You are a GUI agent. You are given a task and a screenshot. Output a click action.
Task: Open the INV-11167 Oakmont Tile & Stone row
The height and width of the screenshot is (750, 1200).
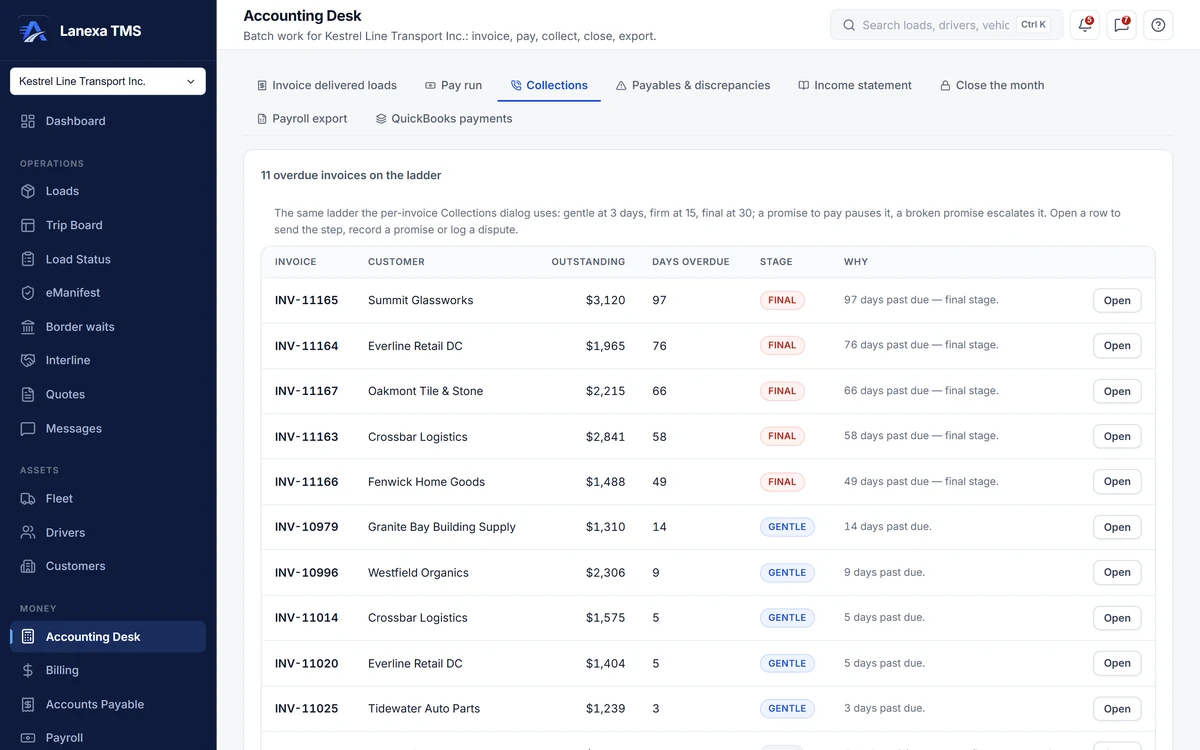1117,392
